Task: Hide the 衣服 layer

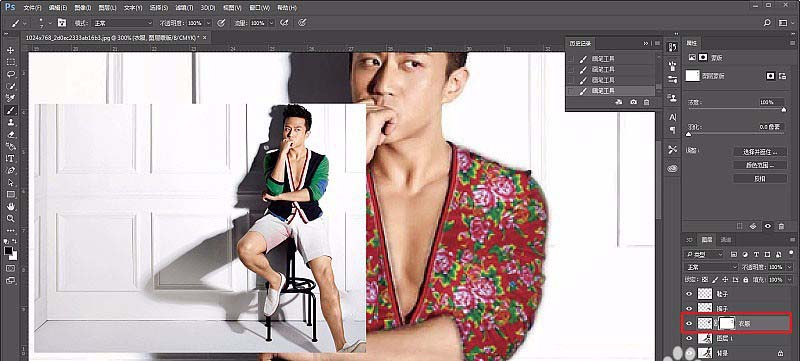Action: pos(690,323)
